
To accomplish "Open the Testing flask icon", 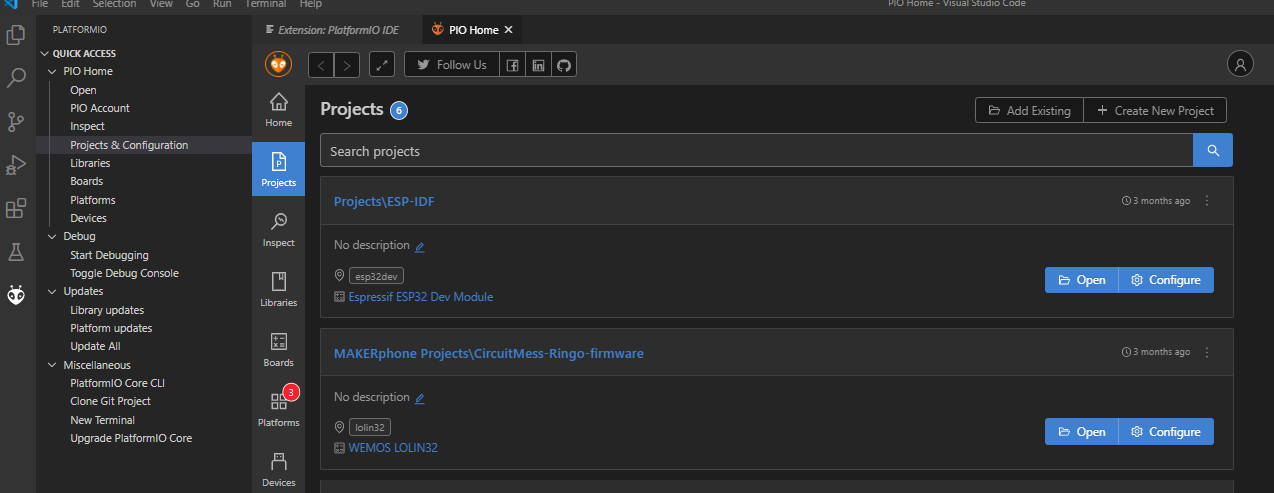I will [x=16, y=252].
